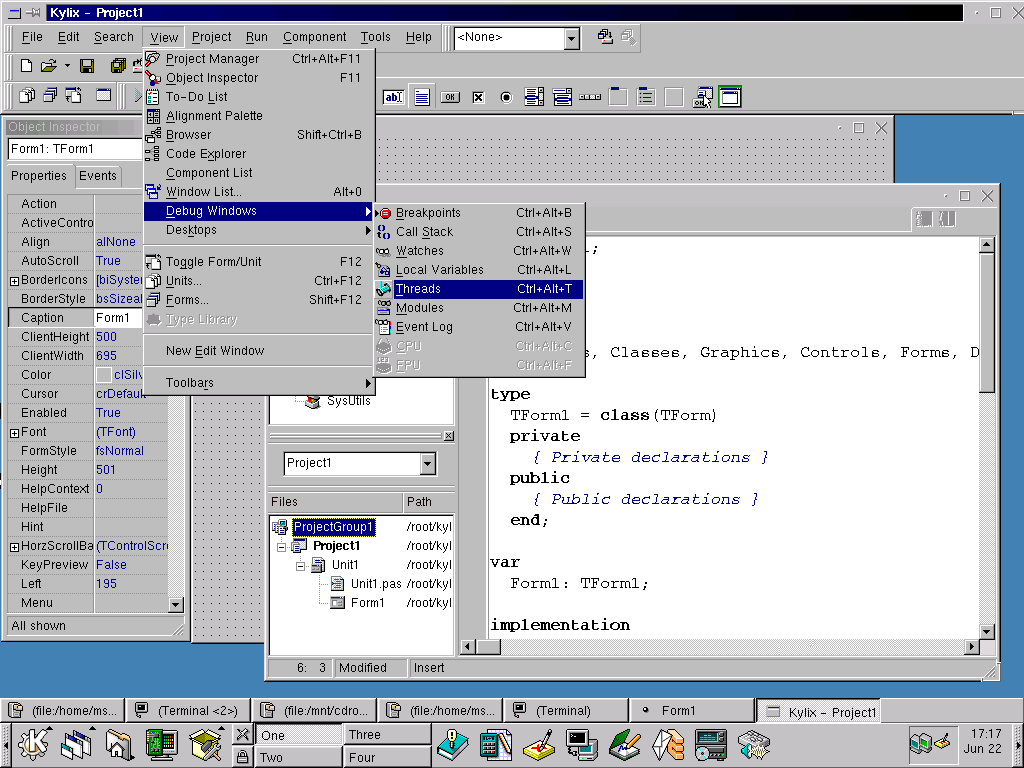Click the Save All toolbar icon

pyautogui.click(x=118, y=65)
